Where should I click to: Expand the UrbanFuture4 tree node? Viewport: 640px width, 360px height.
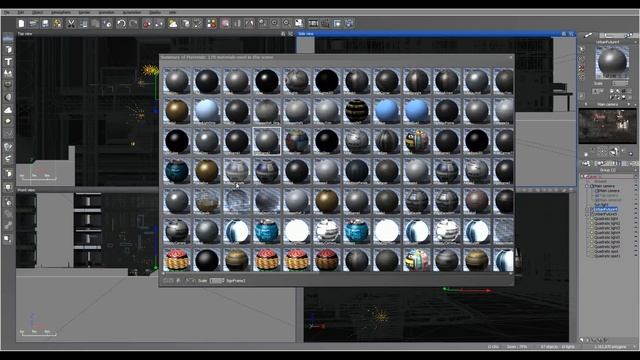[x=587, y=209]
